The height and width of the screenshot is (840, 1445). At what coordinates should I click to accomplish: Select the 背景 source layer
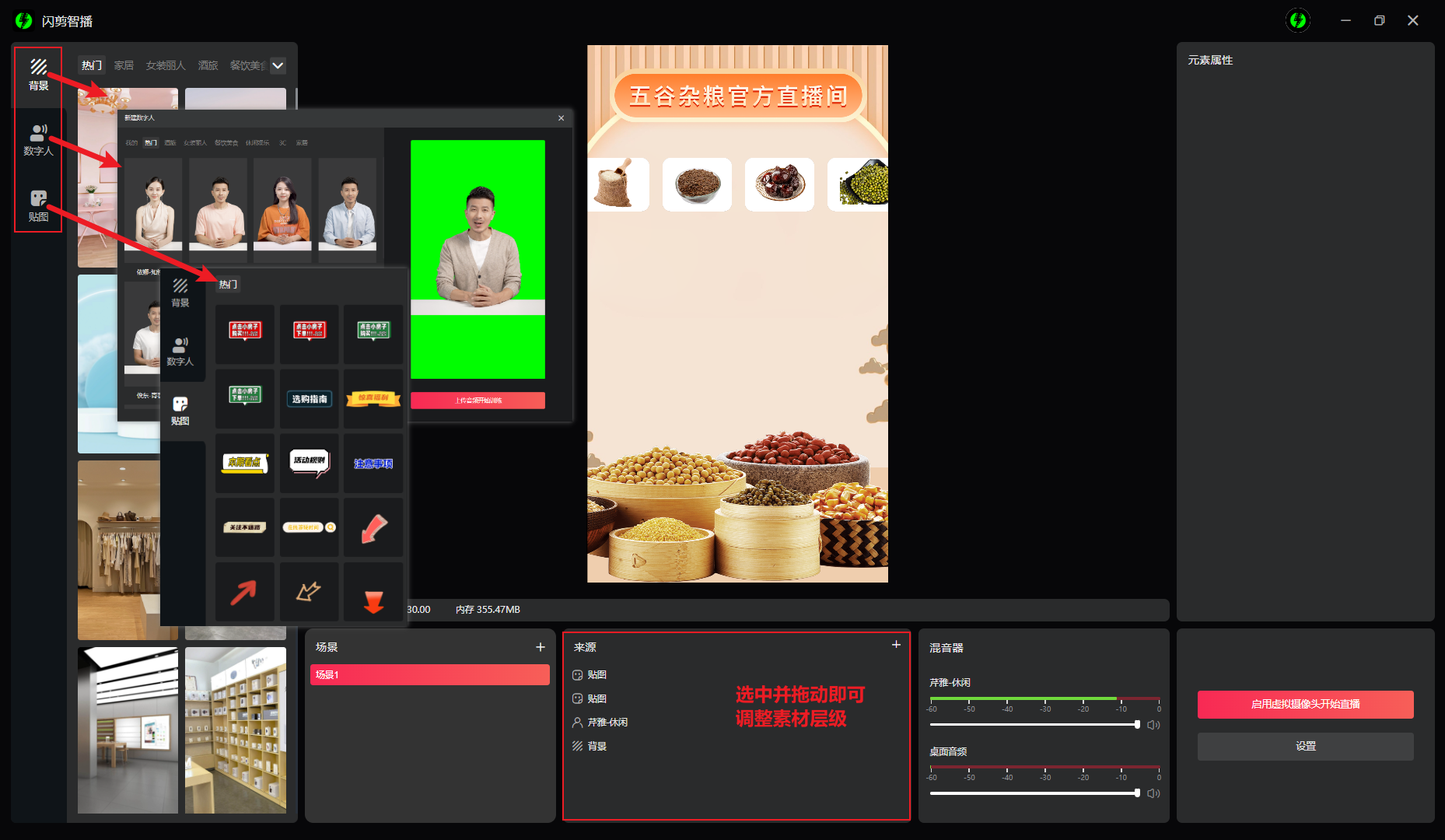[x=597, y=746]
